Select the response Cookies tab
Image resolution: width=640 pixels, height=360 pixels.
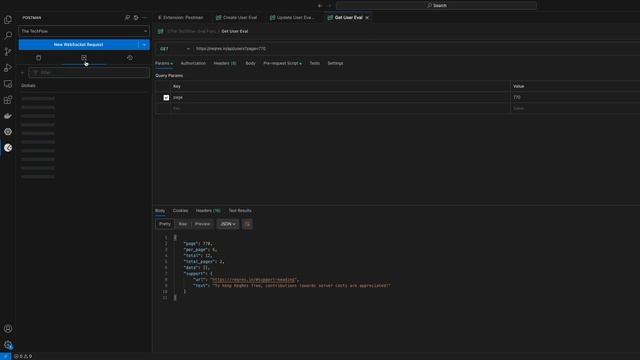(180, 211)
